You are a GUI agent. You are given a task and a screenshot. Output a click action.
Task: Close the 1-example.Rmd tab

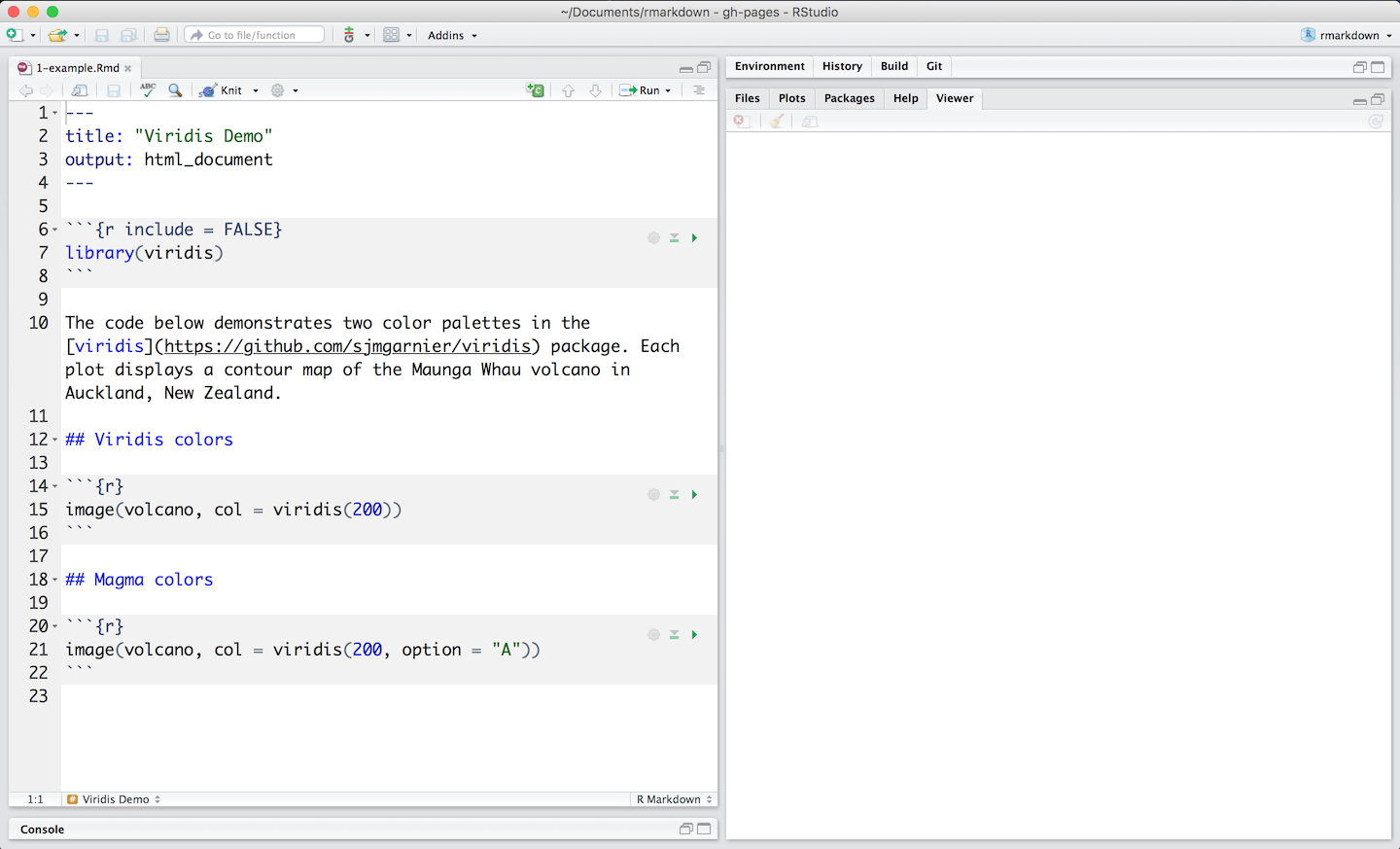pos(127,68)
